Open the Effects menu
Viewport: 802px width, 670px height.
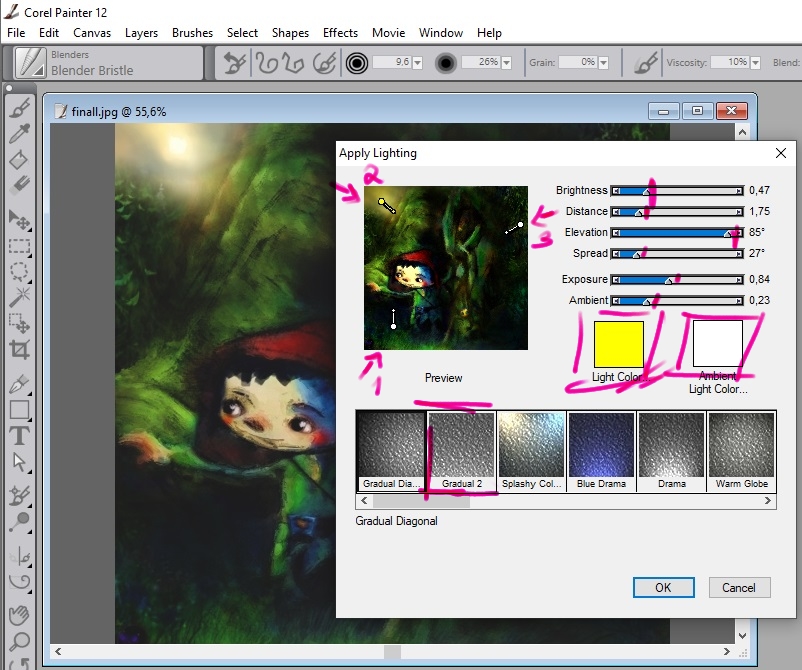[x=340, y=33]
